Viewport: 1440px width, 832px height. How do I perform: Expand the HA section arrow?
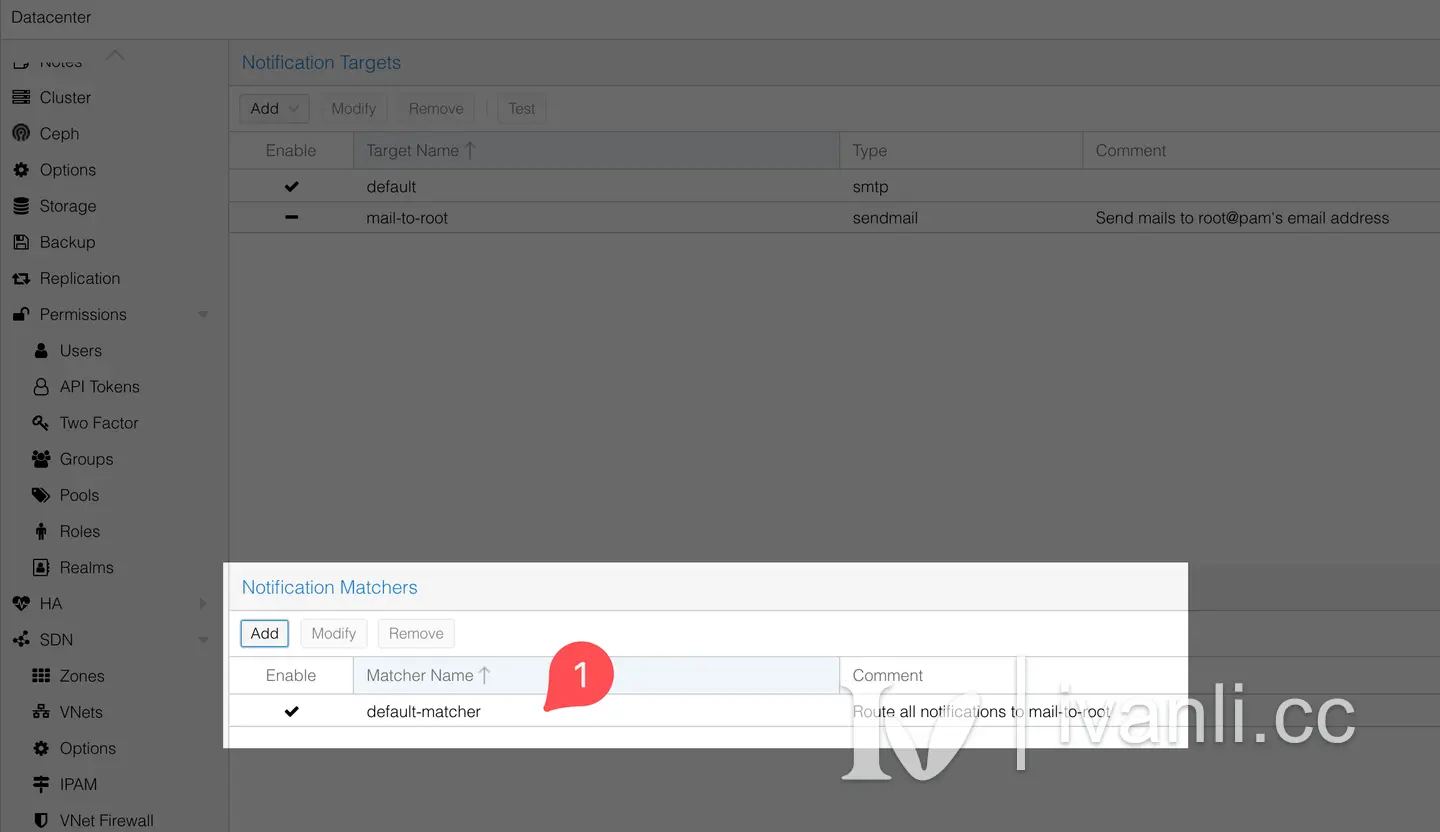pos(203,603)
